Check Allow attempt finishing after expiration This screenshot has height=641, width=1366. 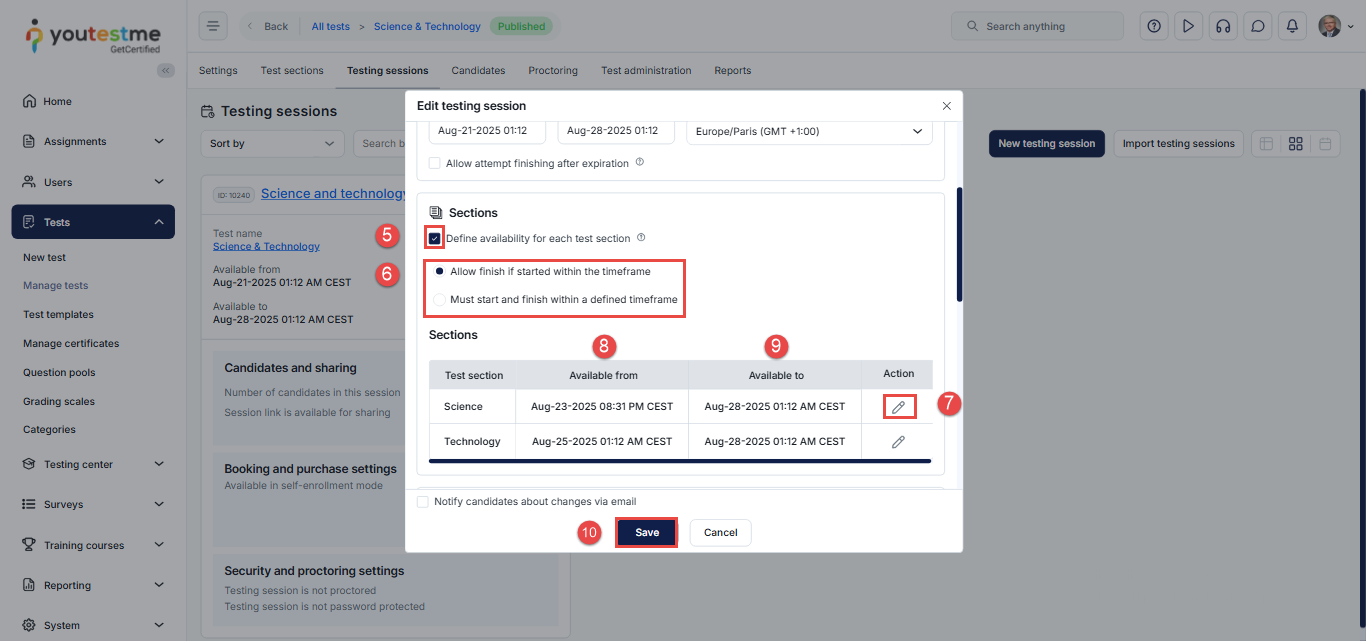click(x=435, y=163)
